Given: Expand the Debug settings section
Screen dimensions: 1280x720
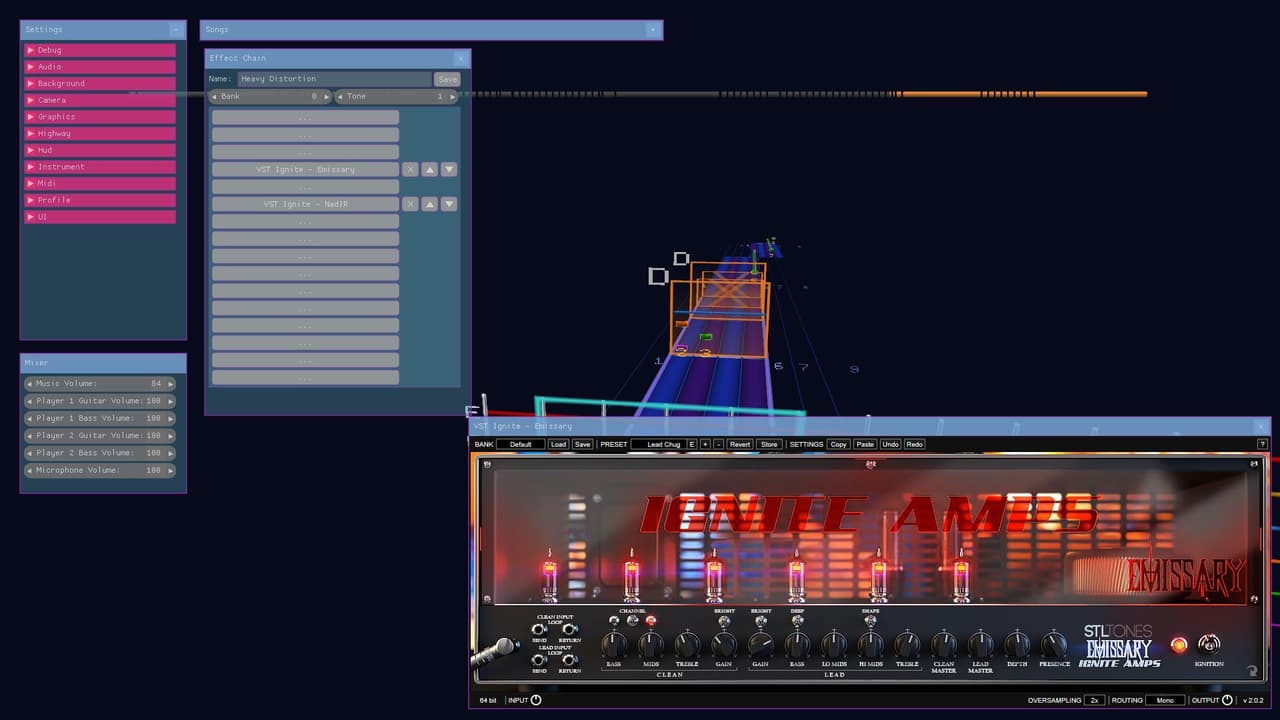Looking at the screenshot, I should click(100, 50).
